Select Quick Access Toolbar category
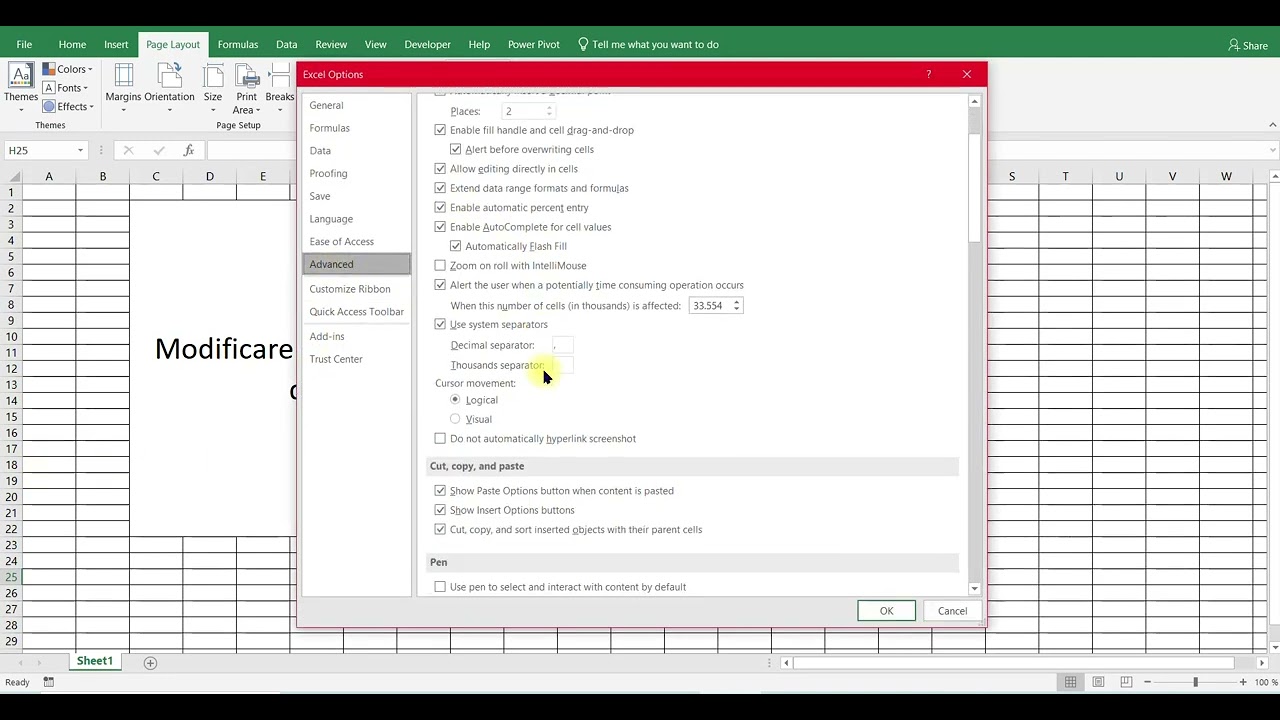This screenshot has width=1280, height=720. 356,312
